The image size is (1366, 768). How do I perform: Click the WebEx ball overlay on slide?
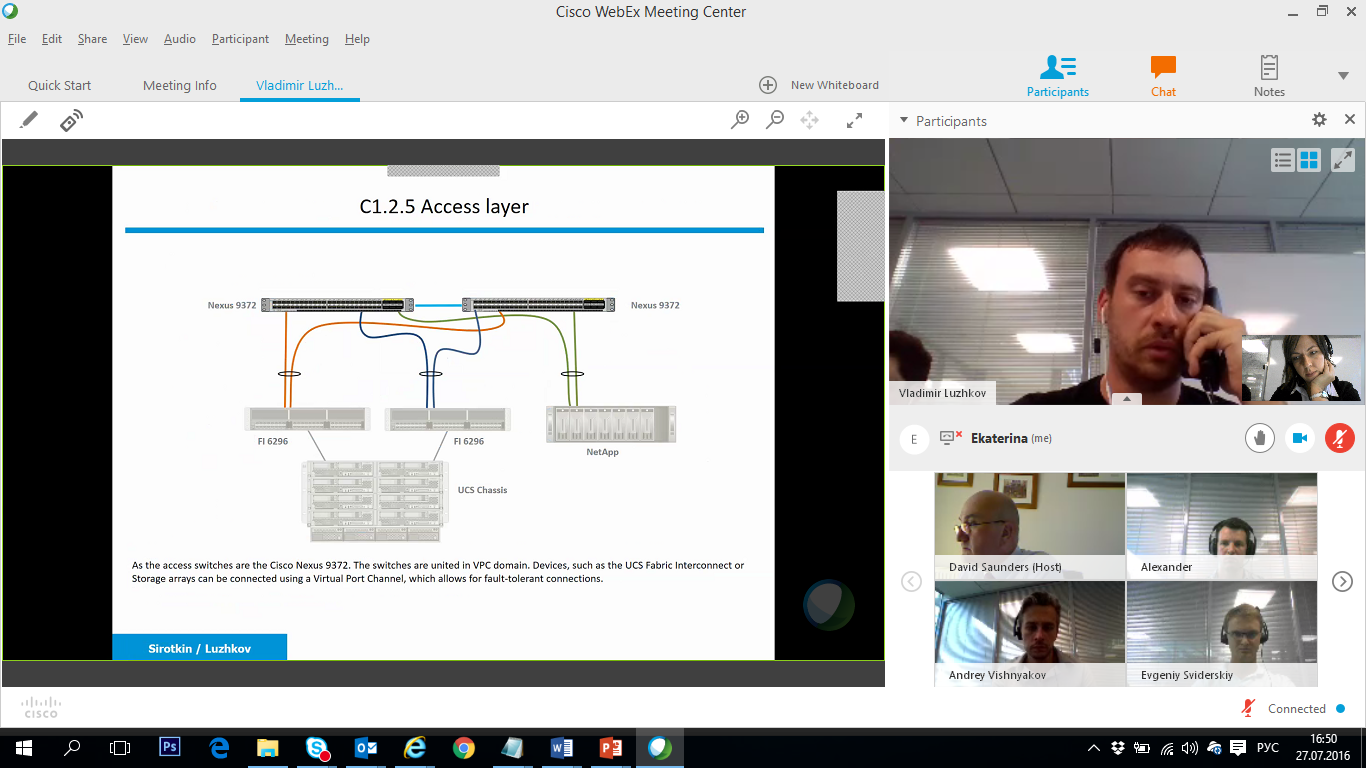[829, 605]
